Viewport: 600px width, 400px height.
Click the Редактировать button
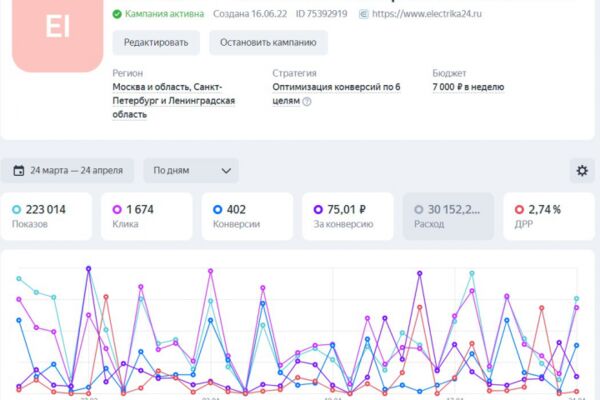coord(156,42)
